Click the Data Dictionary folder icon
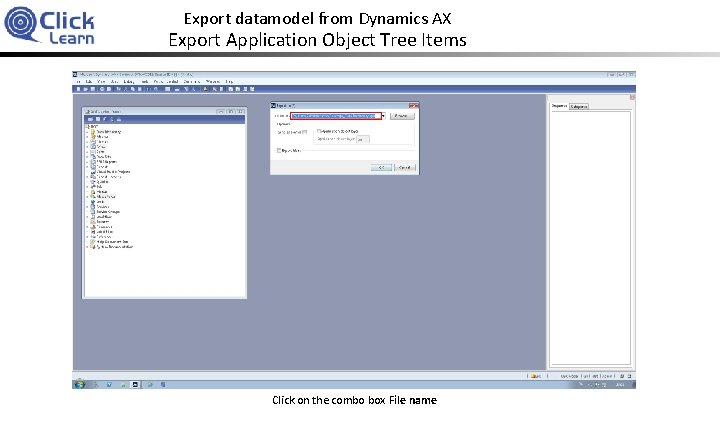 (x=93, y=132)
